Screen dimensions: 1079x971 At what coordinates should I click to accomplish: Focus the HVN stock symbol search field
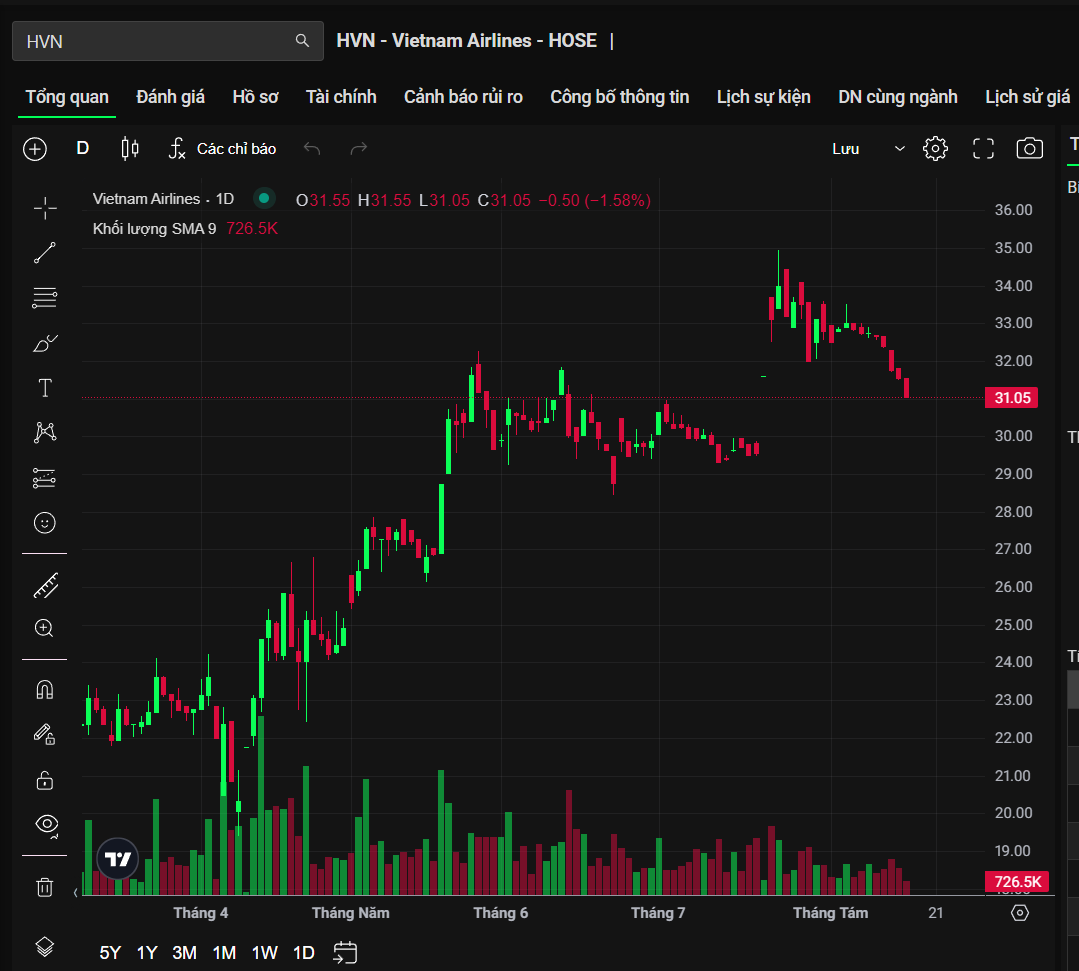(x=167, y=41)
